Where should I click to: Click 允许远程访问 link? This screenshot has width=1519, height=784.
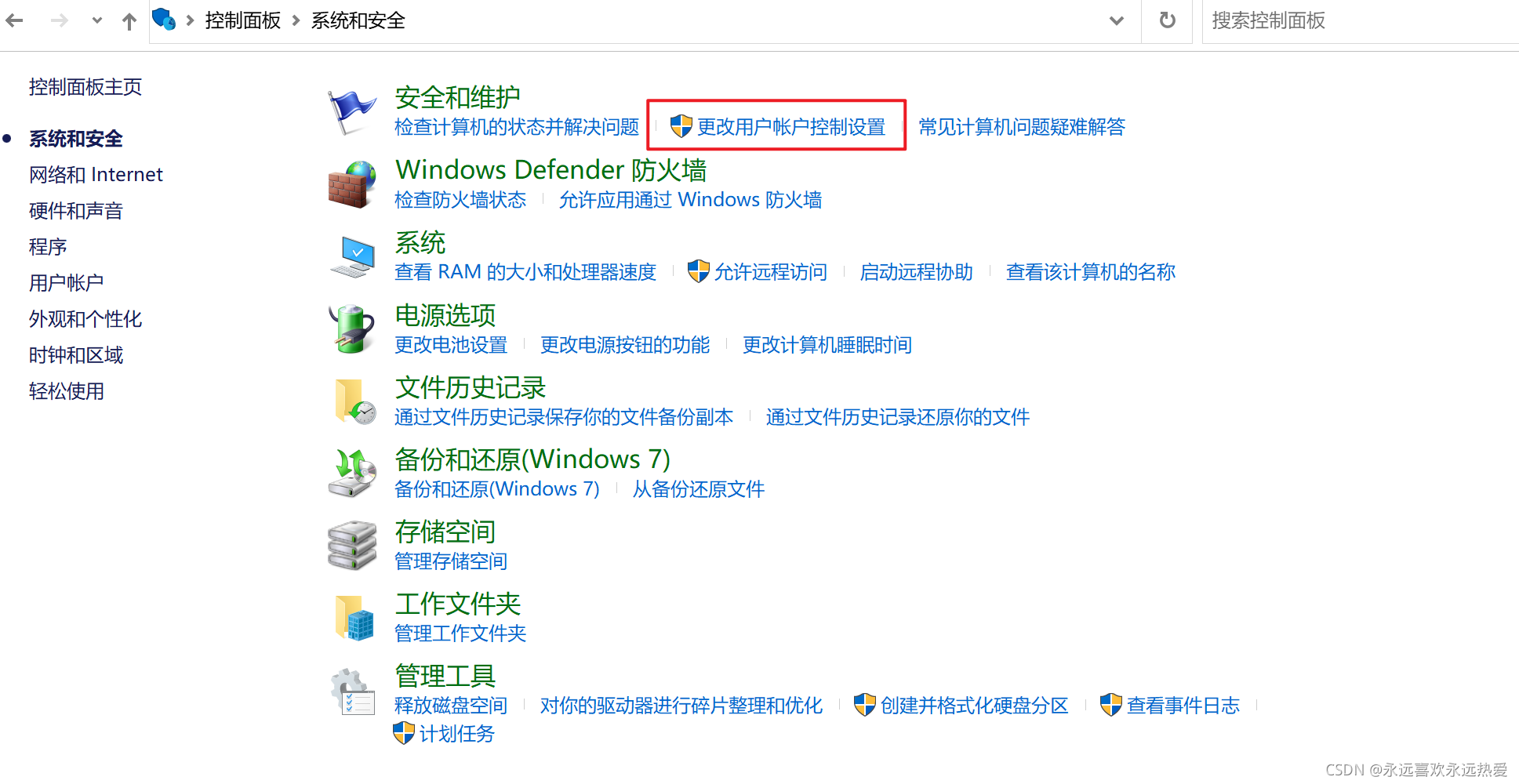point(771,272)
